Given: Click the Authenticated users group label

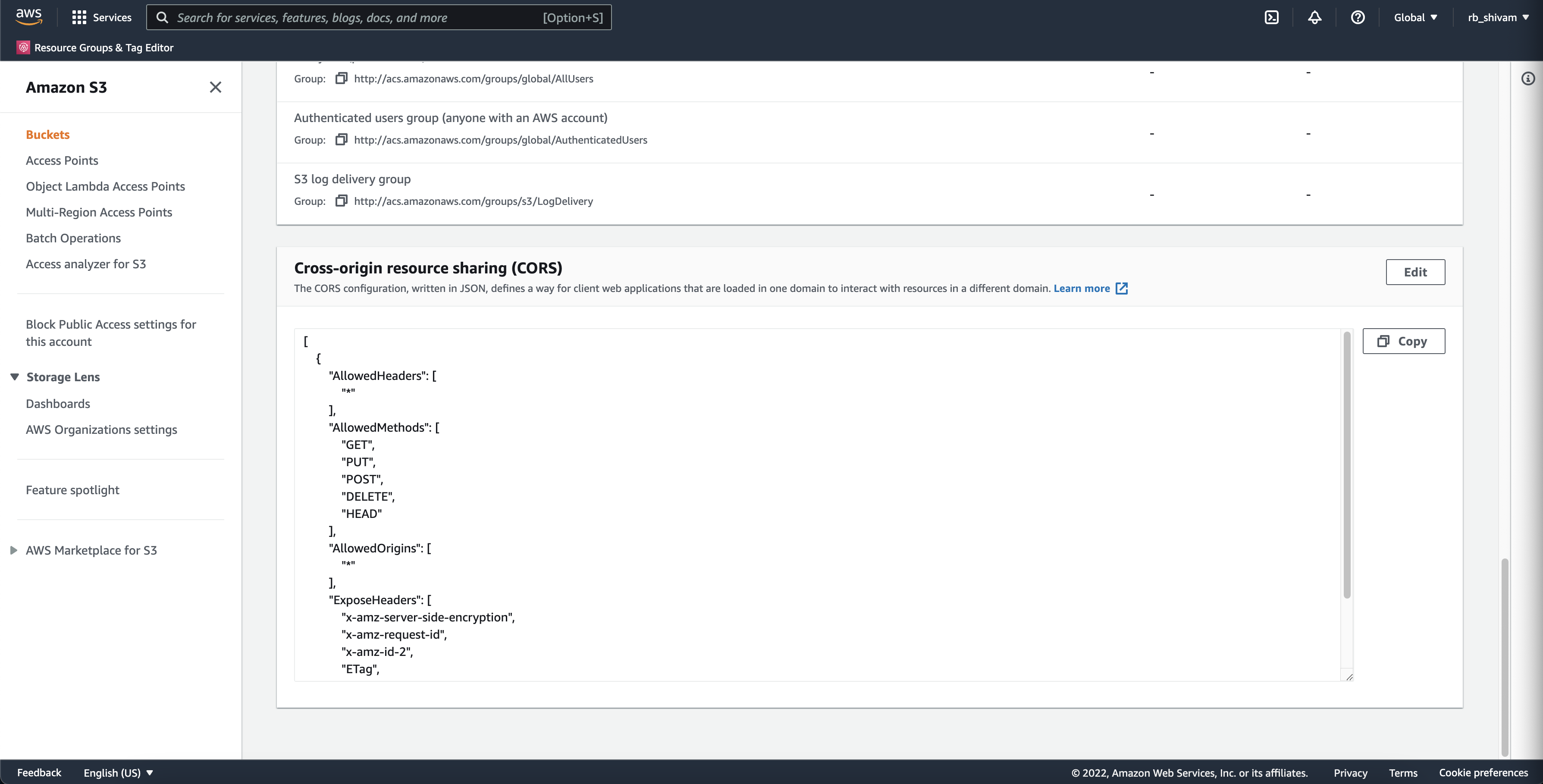Looking at the screenshot, I should pos(451,118).
